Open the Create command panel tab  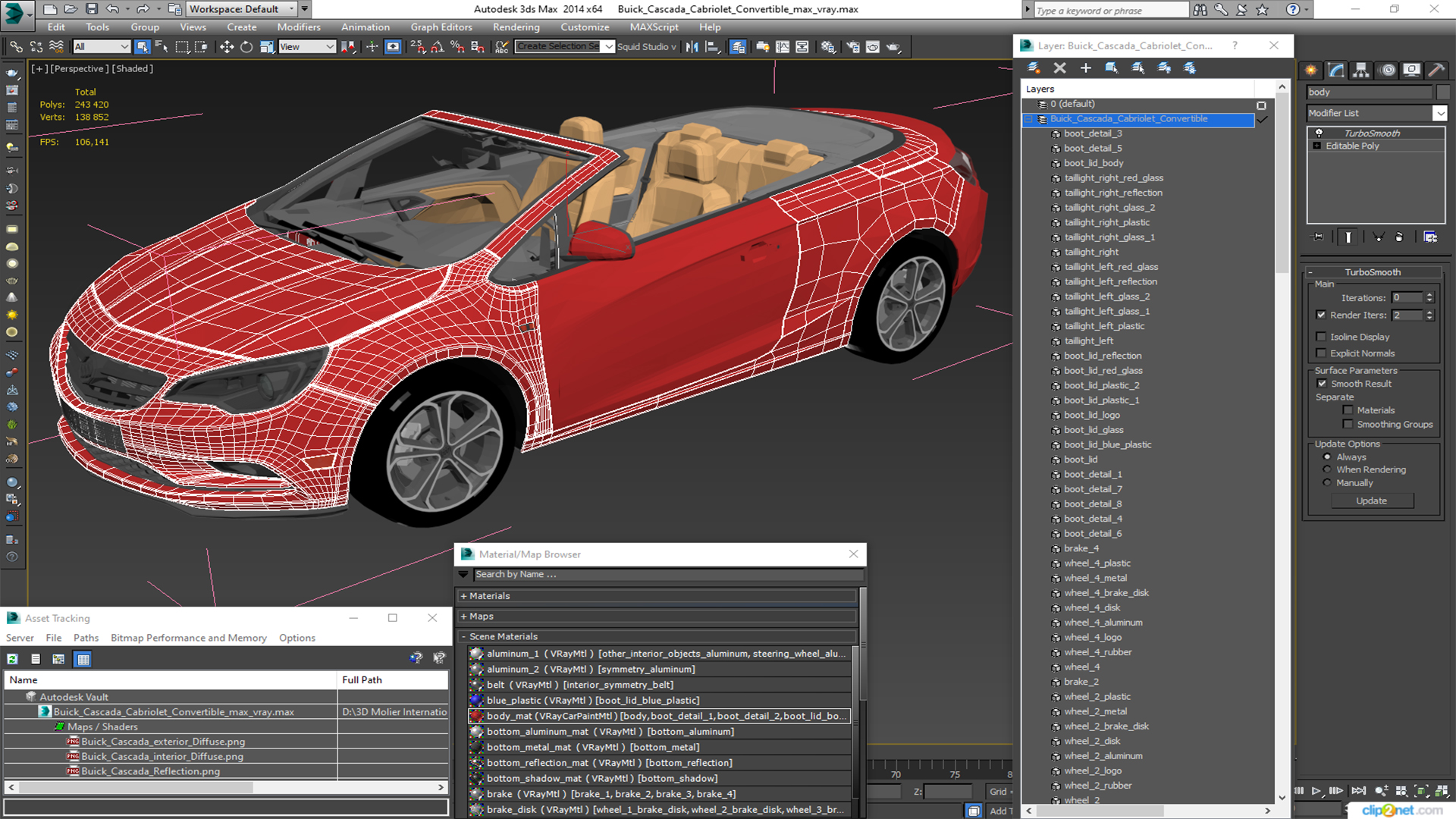tap(1311, 70)
